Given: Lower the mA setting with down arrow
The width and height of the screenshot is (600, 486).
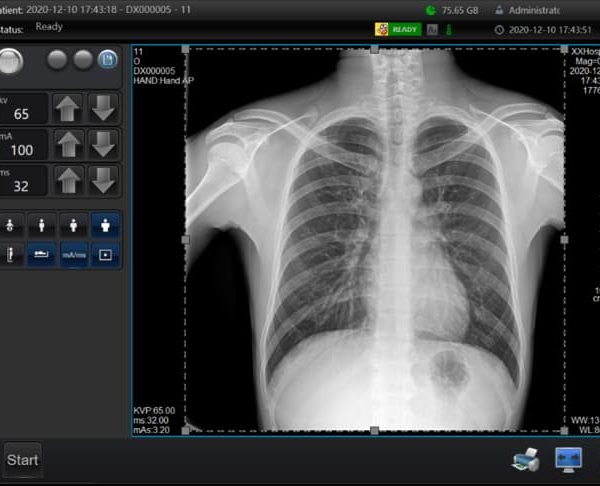Looking at the screenshot, I should (x=104, y=144).
